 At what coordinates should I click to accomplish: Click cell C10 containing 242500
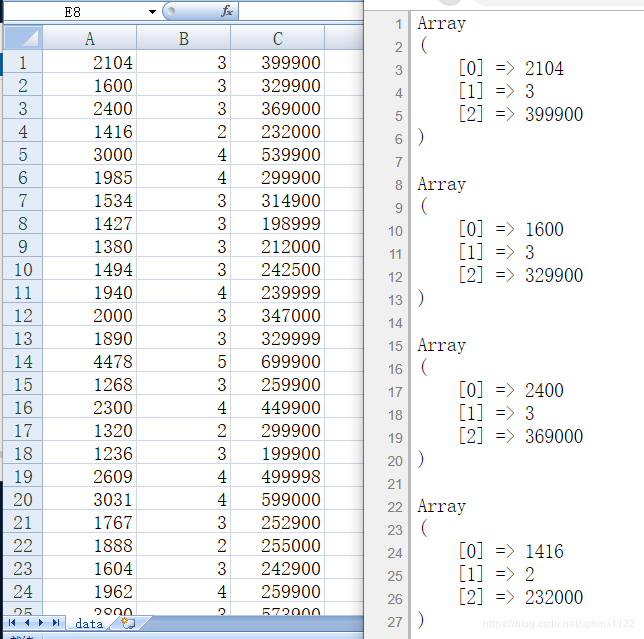278,269
